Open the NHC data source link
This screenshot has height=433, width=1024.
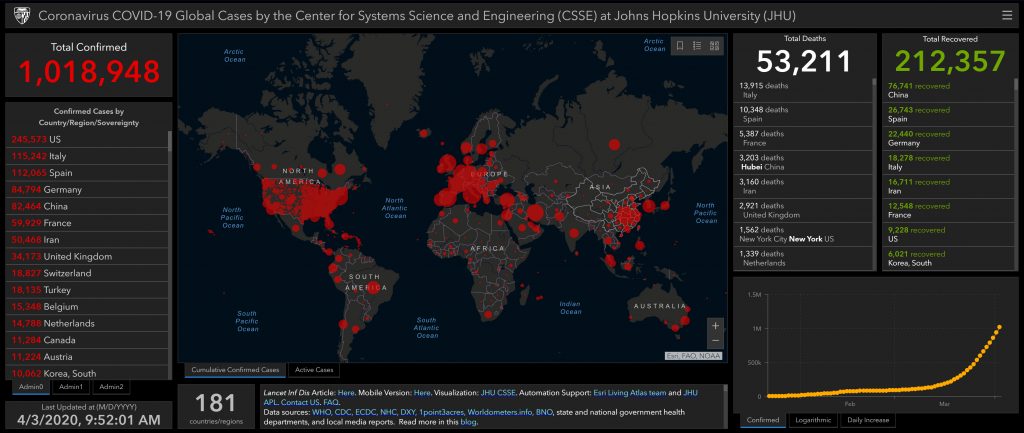[389, 413]
